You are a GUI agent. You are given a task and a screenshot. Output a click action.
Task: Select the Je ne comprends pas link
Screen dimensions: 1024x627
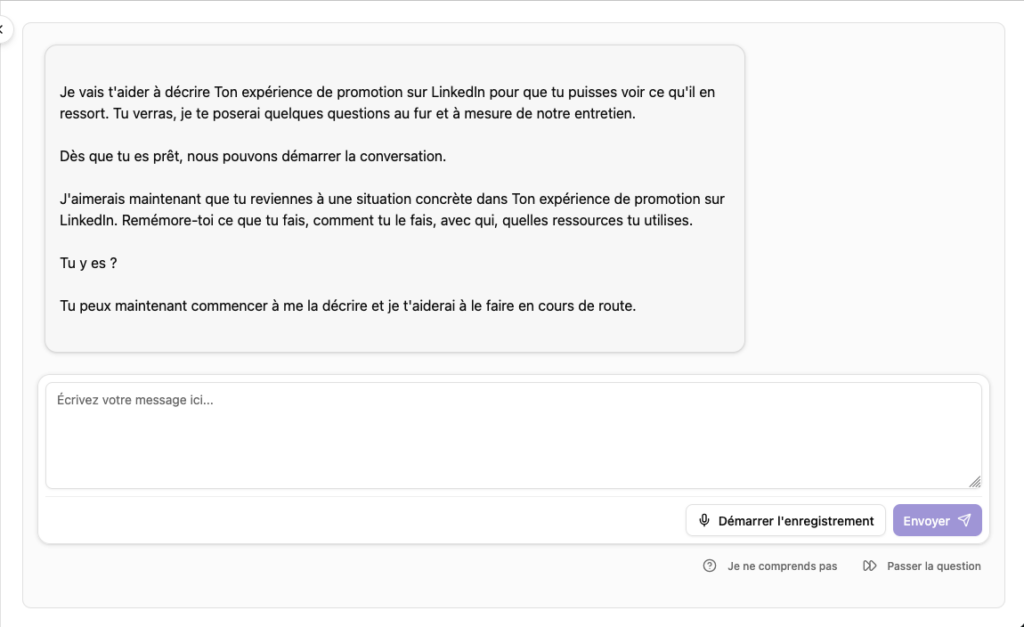tap(782, 566)
